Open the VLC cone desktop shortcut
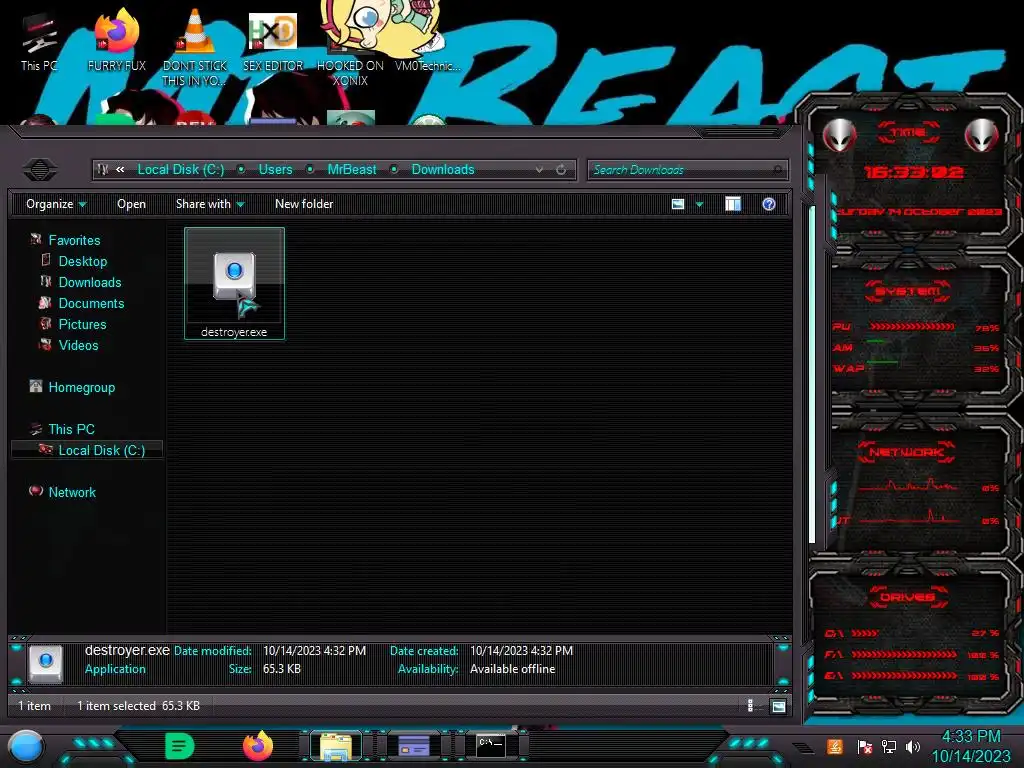 (x=195, y=47)
